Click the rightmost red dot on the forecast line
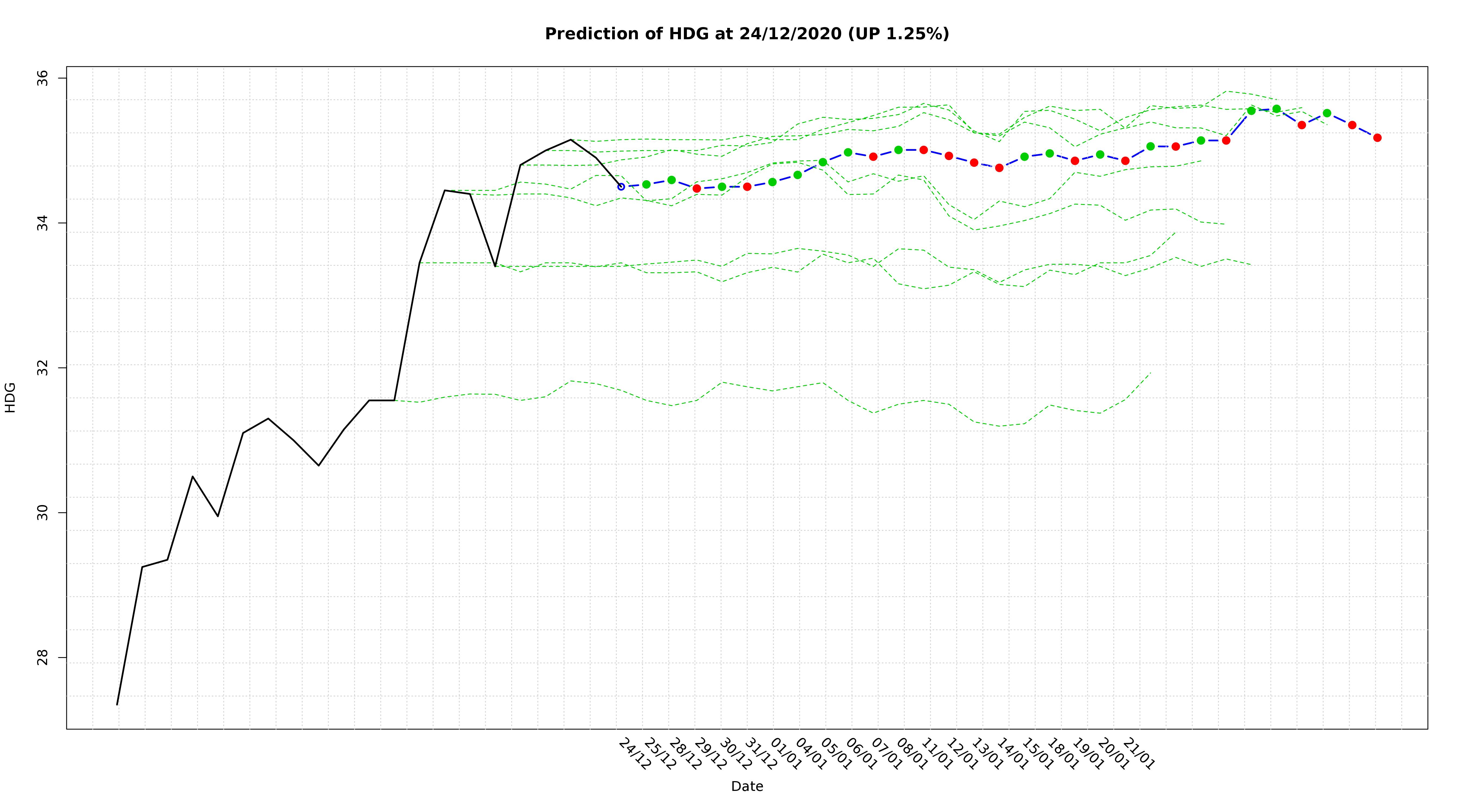Screen dimensions: 1462x812 coord(1378,138)
